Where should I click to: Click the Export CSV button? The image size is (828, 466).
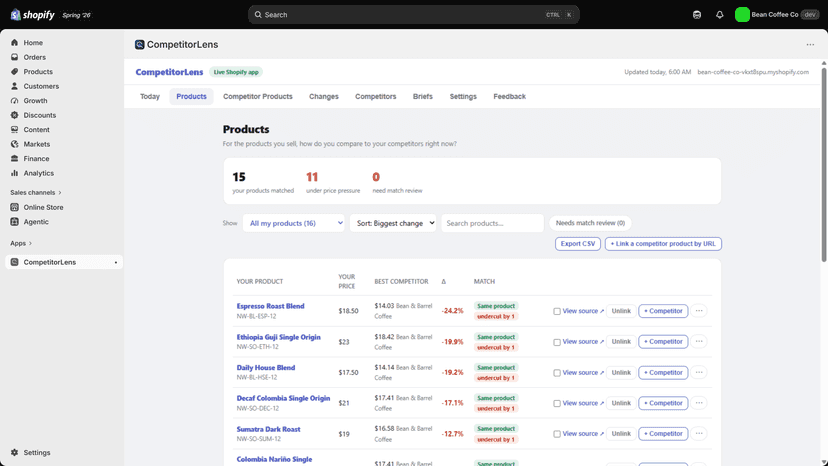[x=578, y=244]
